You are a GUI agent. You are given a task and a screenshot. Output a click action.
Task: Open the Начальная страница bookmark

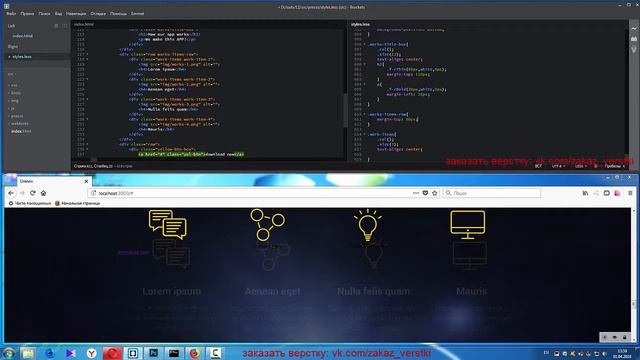point(78,203)
